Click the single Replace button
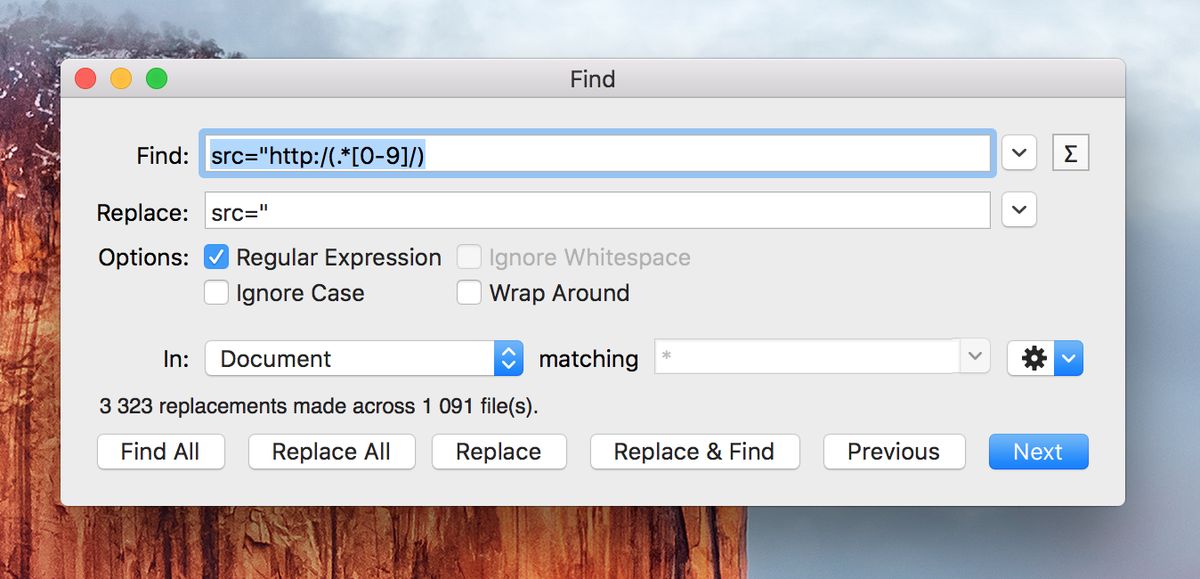Viewport: 1200px width, 579px height. coord(498,452)
